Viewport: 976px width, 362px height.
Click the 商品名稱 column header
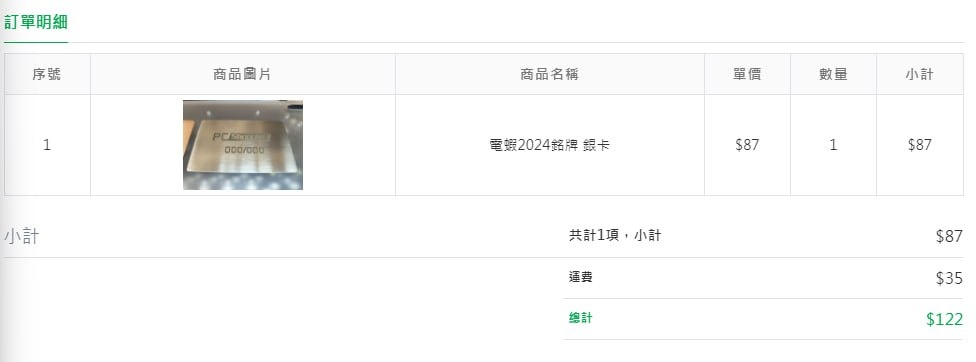pyautogui.click(x=550, y=74)
